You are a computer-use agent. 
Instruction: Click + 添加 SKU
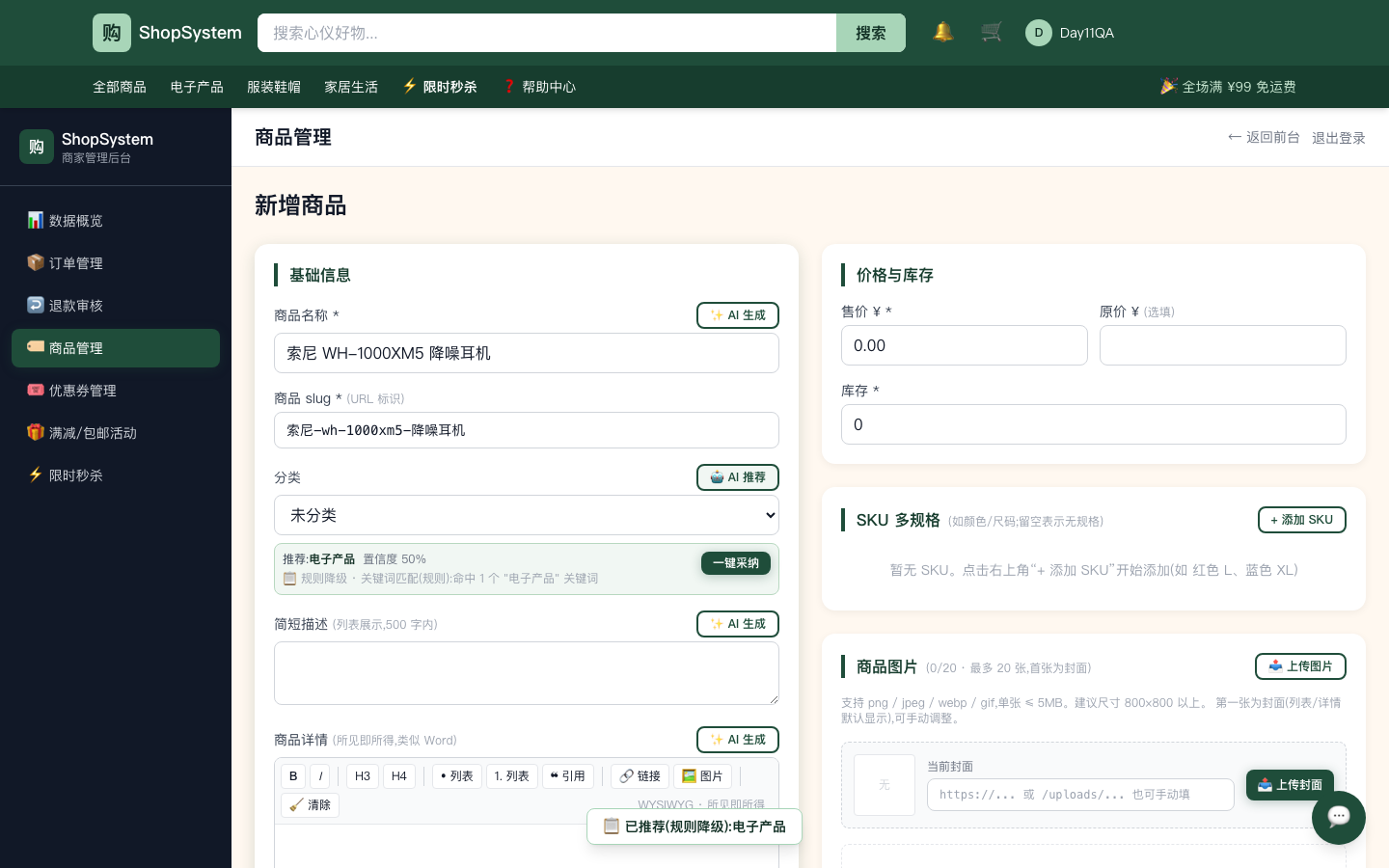point(1302,520)
